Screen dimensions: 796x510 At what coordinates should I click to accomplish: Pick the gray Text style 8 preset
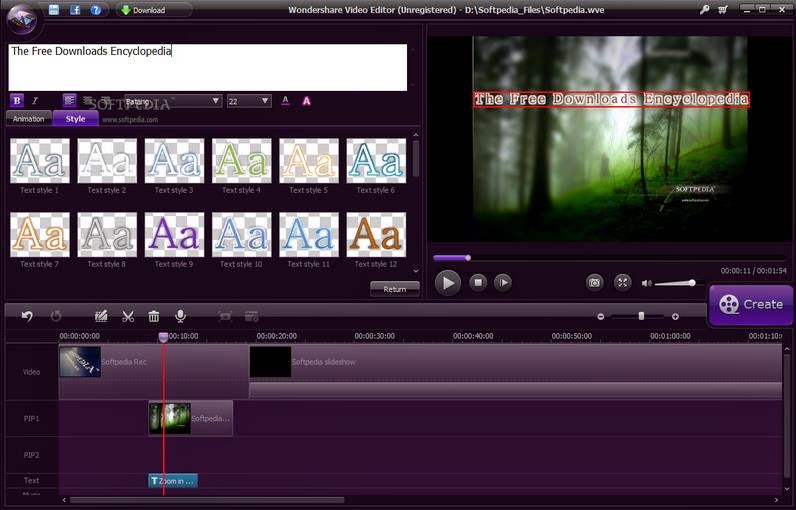click(107, 235)
